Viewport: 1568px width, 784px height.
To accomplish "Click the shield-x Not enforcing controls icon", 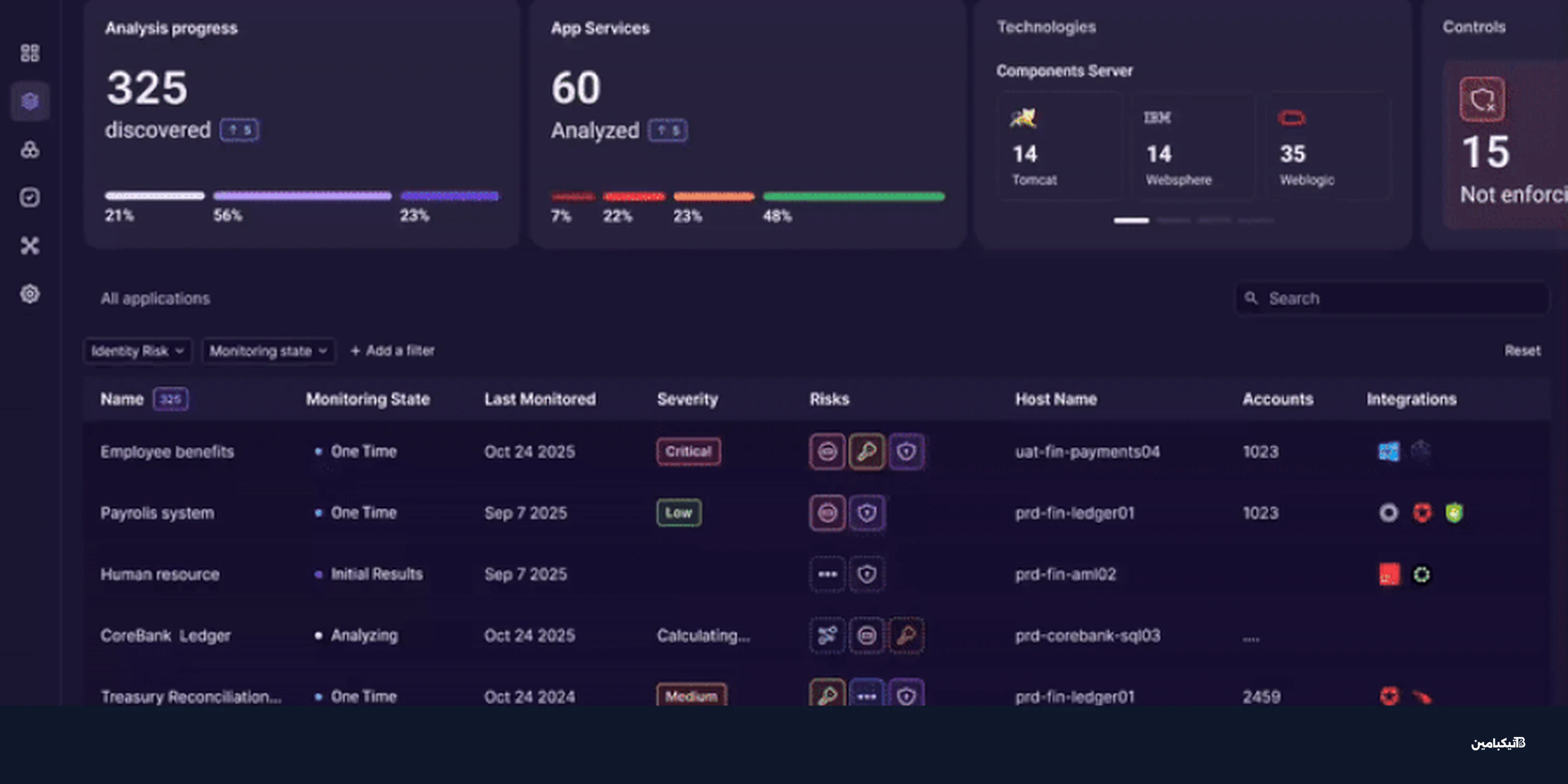I will tap(1482, 99).
